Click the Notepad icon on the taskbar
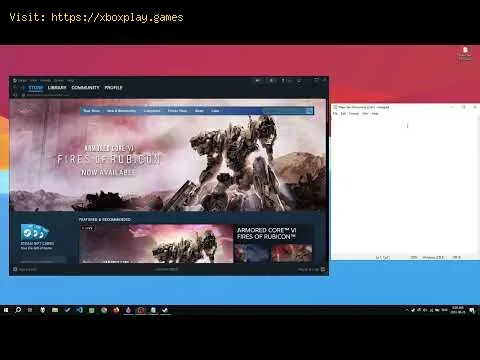This screenshot has width=480, height=360. point(153,310)
